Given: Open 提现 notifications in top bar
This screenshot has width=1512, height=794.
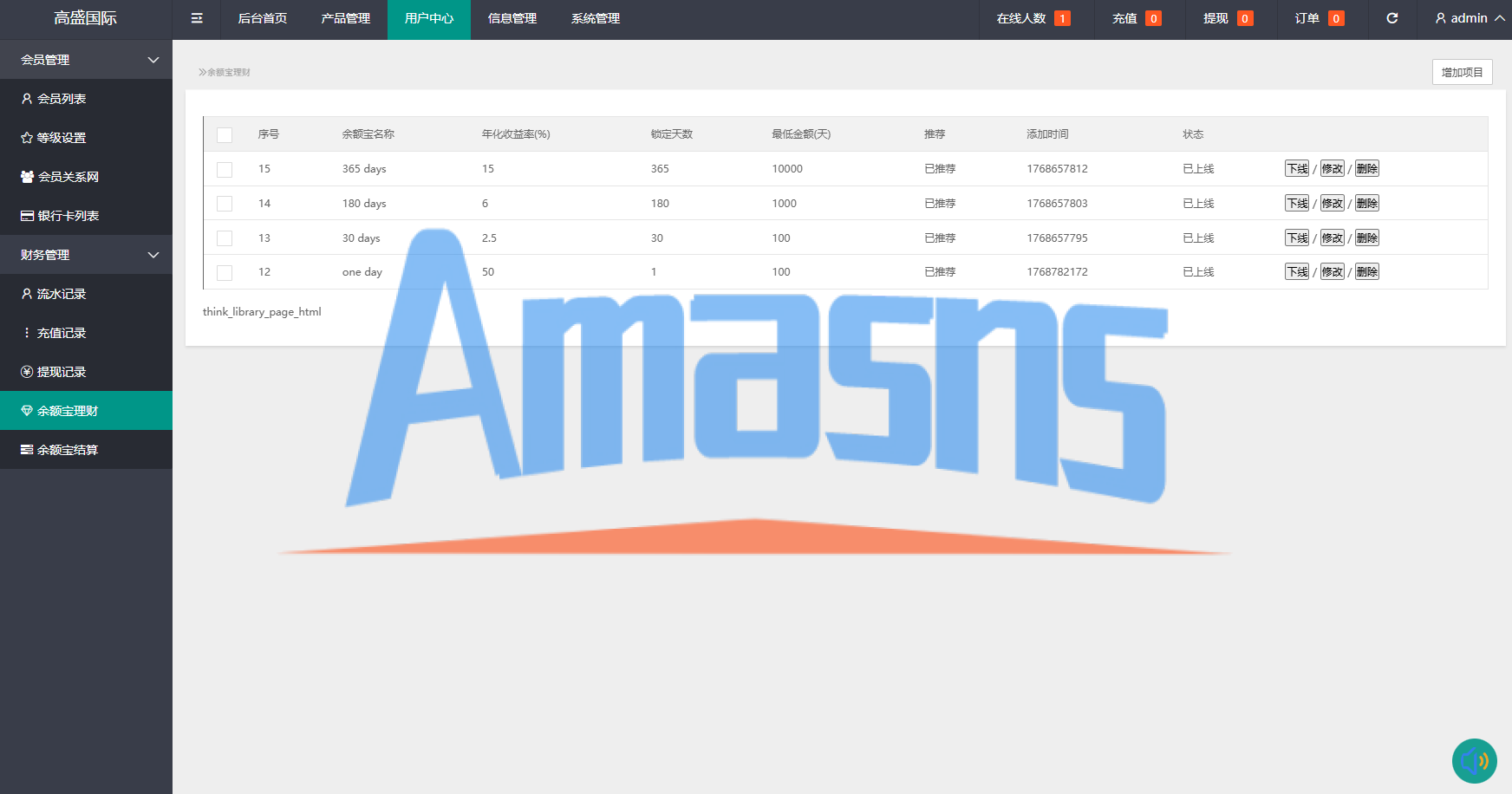Looking at the screenshot, I should coord(1228,18).
